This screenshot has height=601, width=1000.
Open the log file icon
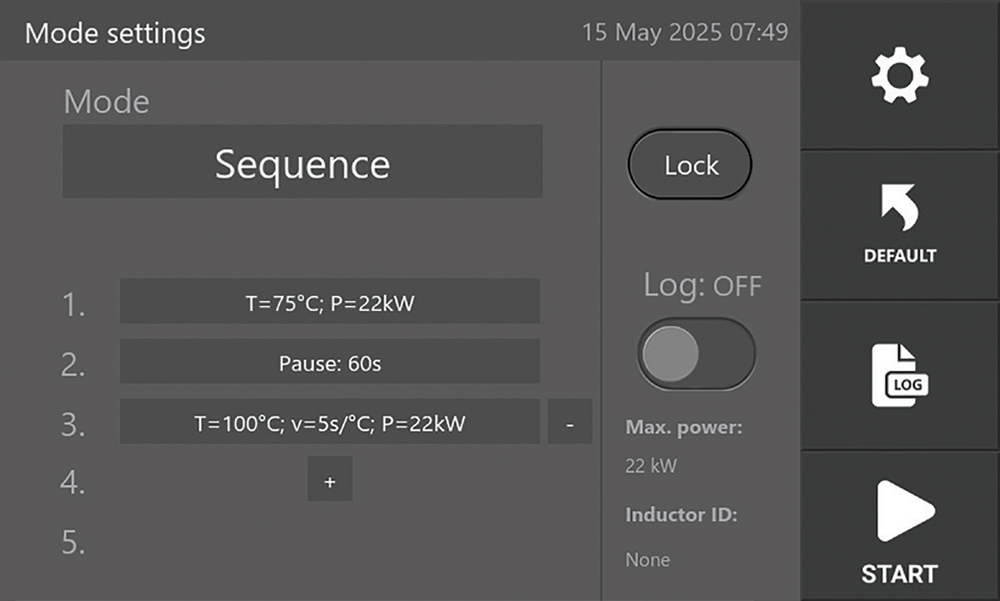(899, 376)
